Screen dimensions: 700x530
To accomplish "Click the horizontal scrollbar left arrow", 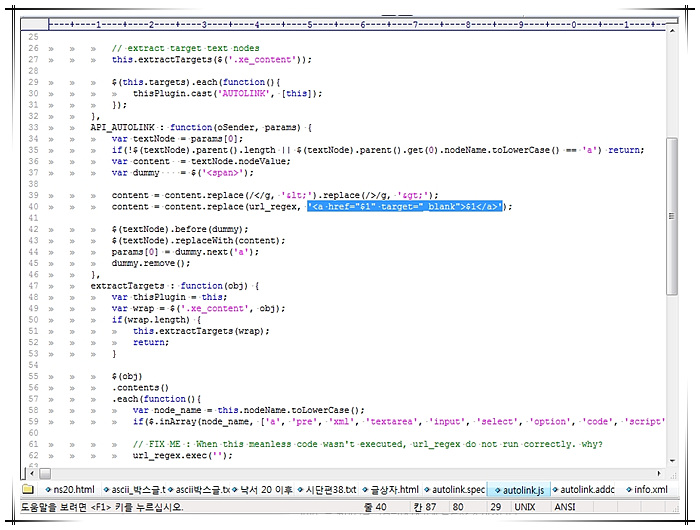I will pyautogui.click(x=32, y=473).
